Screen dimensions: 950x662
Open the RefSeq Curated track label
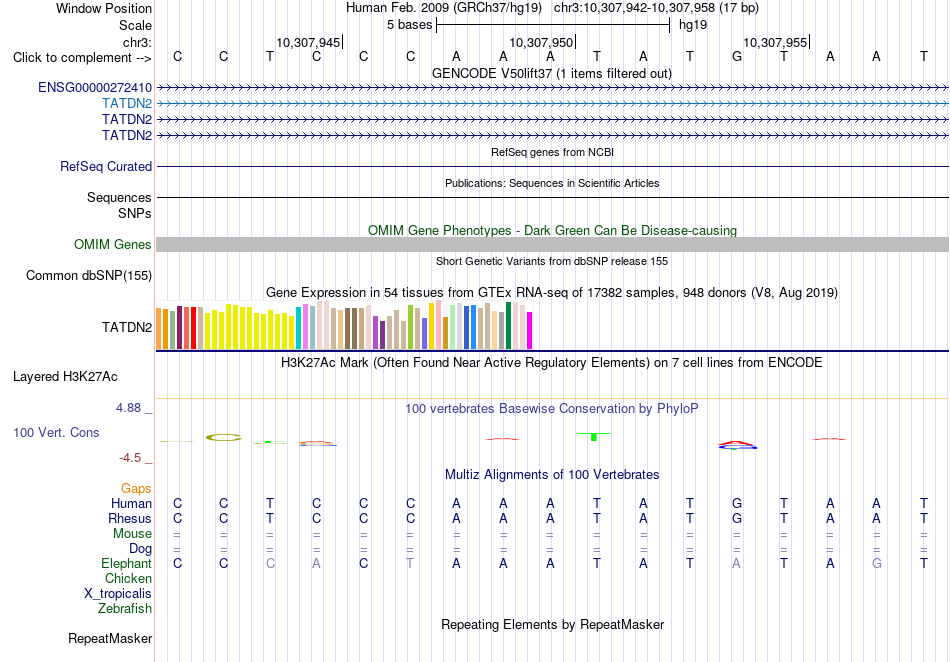(106, 167)
